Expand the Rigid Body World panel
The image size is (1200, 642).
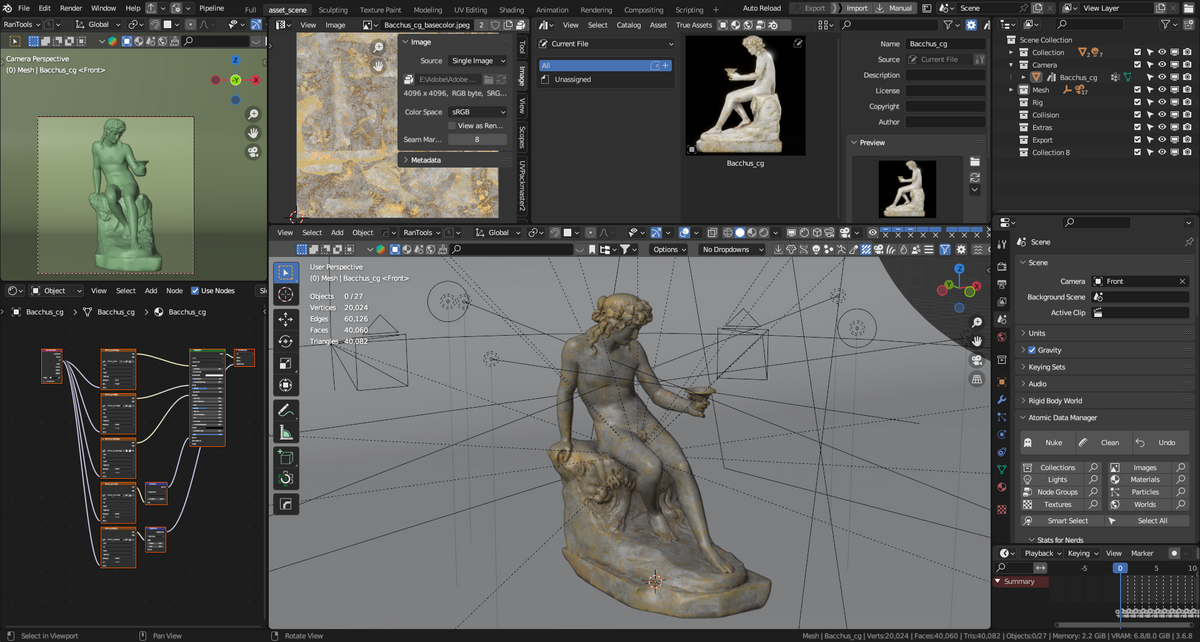click(1105, 401)
